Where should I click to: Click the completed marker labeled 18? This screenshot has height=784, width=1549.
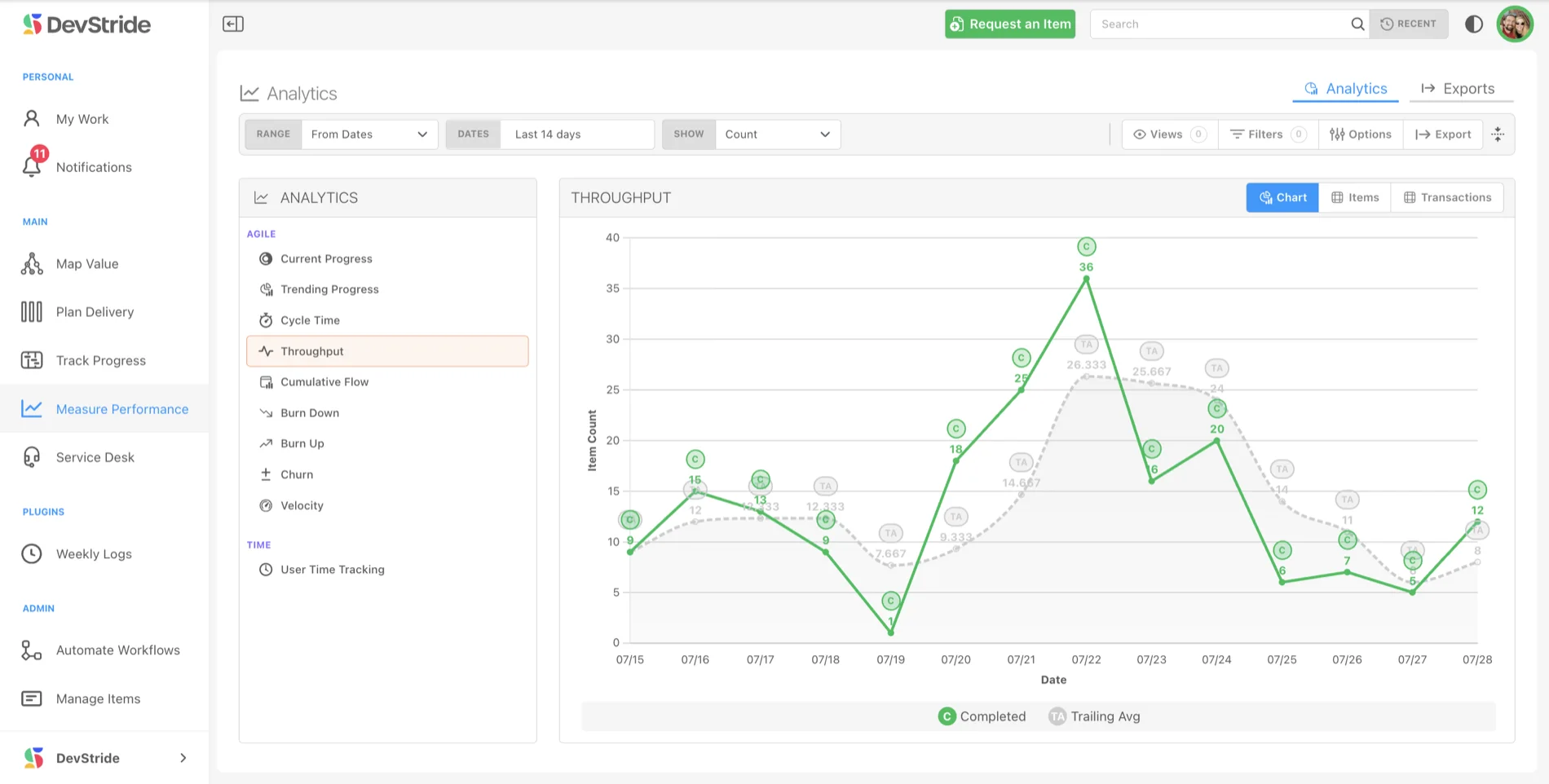point(956,429)
